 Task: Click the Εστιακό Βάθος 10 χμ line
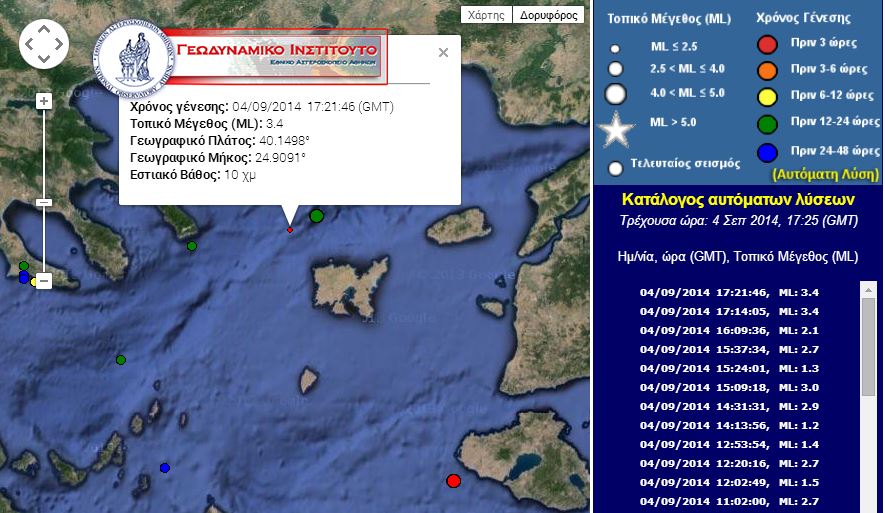point(193,174)
